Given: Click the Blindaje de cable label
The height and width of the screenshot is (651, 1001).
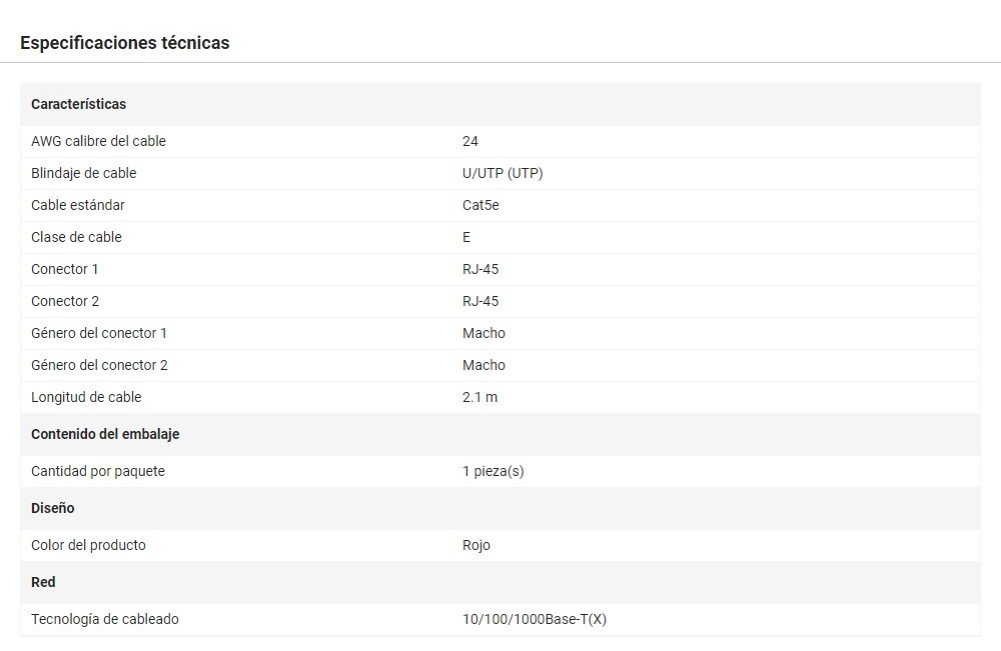Looking at the screenshot, I should pos(83,173).
